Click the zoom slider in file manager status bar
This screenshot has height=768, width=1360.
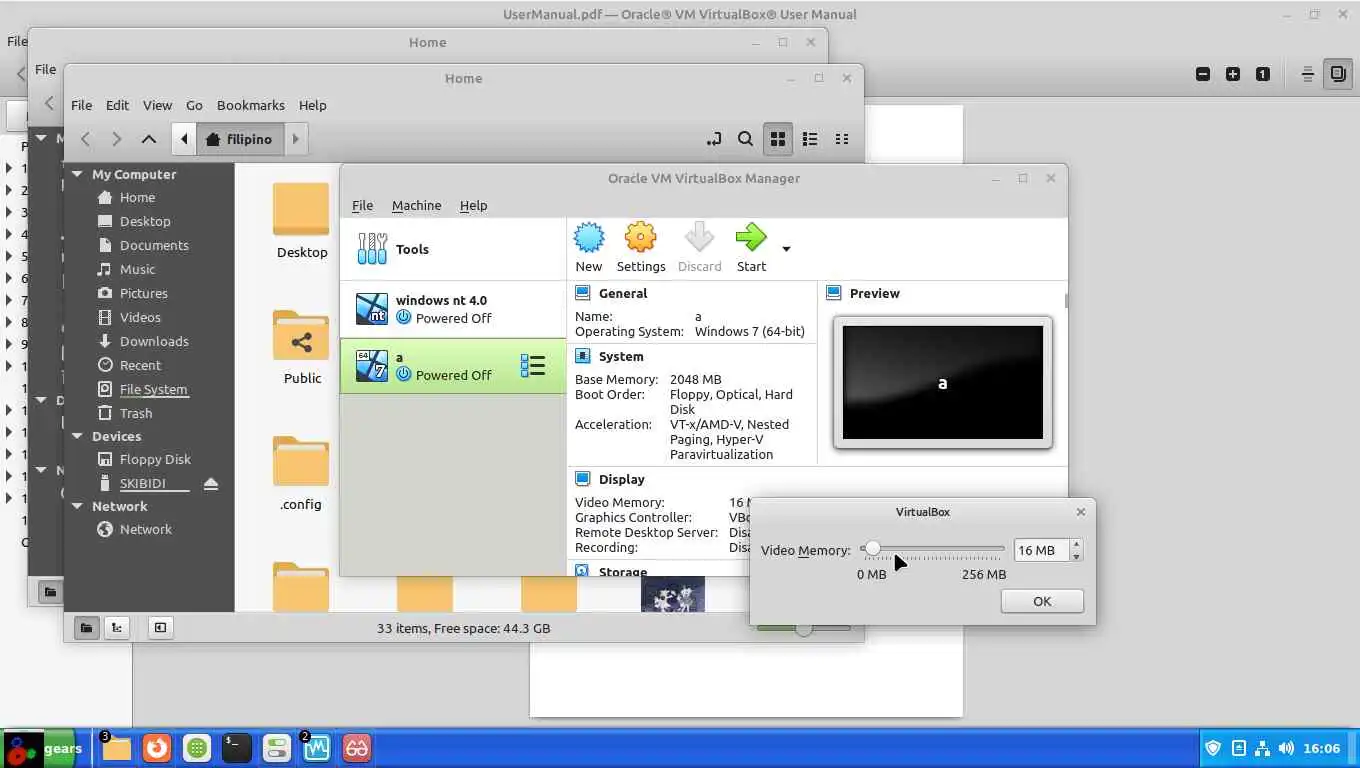pyautogui.click(x=804, y=629)
